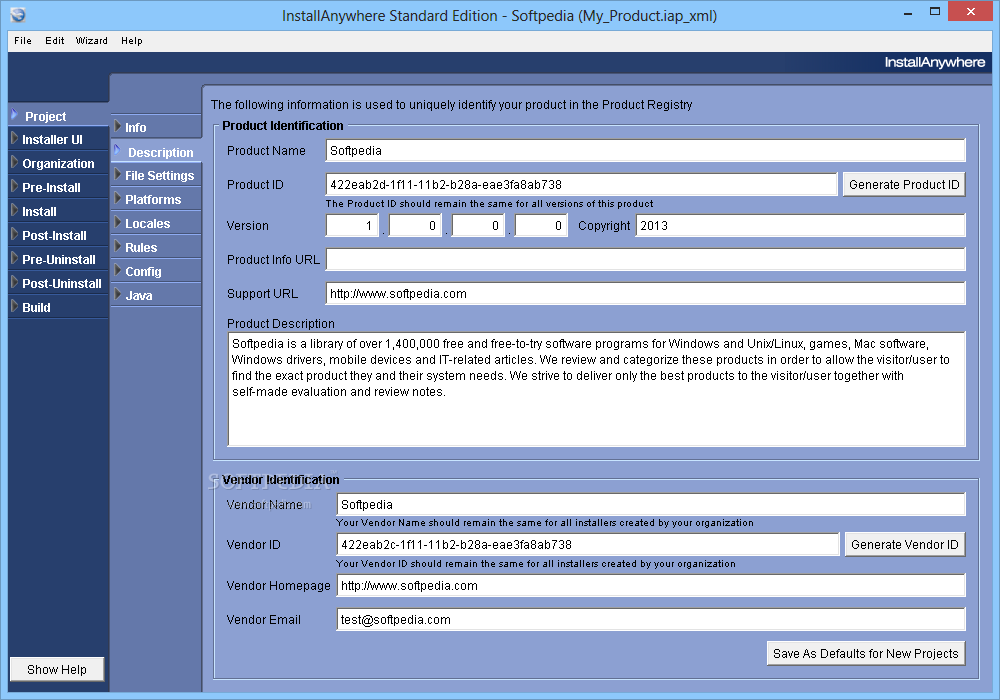Click the Generate Product ID button
The image size is (1000, 700).
coord(904,184)
